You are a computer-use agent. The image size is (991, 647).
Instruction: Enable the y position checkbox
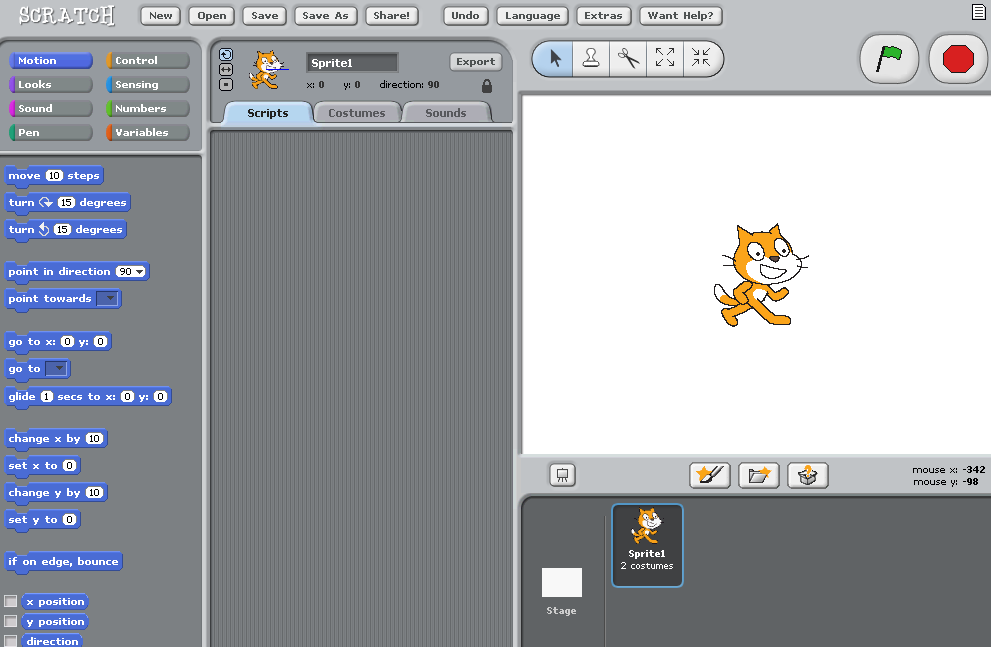coord(11,621)
